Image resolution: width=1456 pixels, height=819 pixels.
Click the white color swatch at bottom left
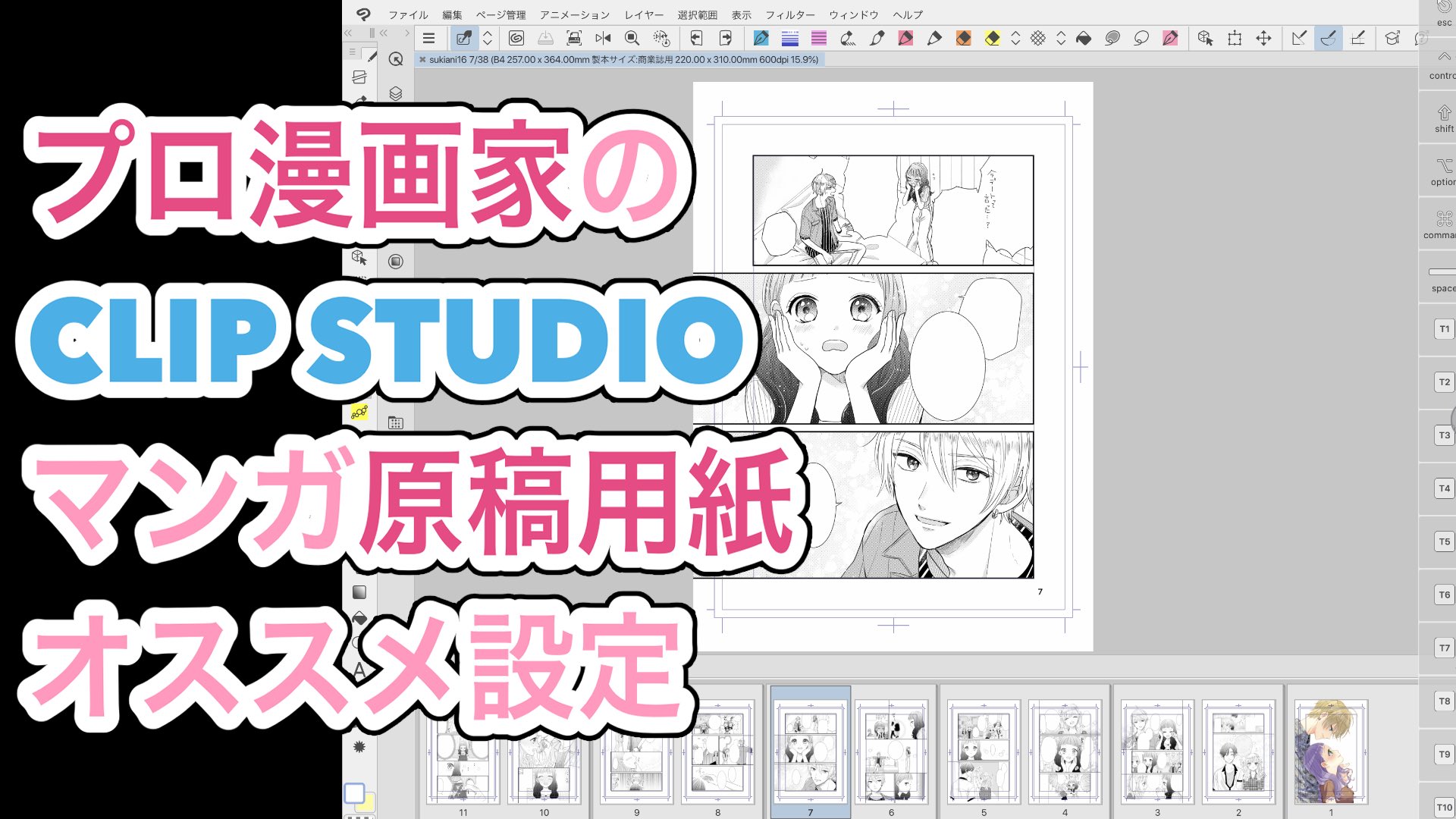click(356, 791)
